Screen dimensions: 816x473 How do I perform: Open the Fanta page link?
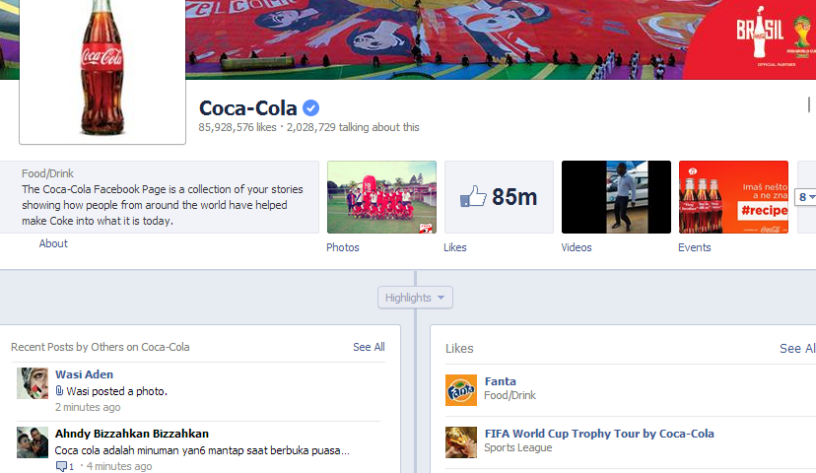click(500, 381)
